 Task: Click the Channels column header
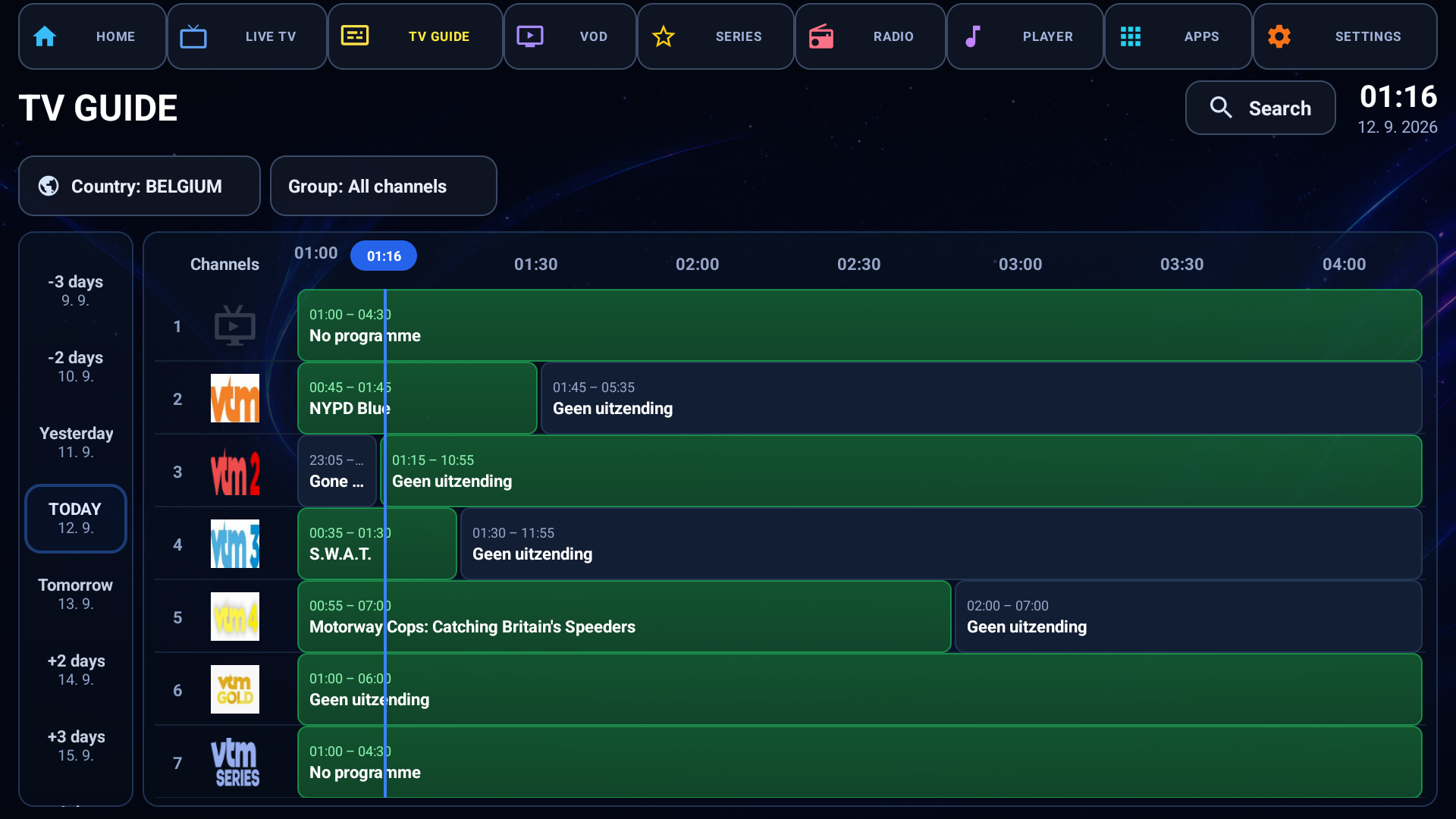pyautogui.click(x=224, y=264)
